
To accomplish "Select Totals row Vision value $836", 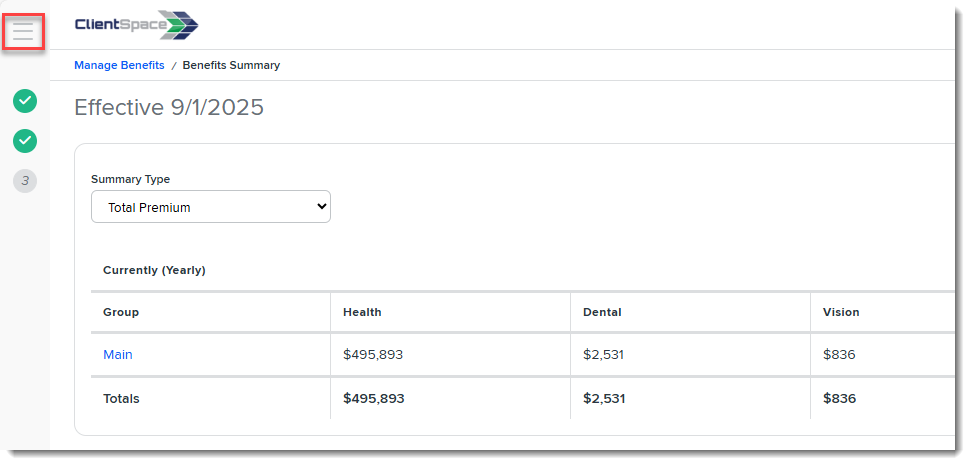I will 839,398.
